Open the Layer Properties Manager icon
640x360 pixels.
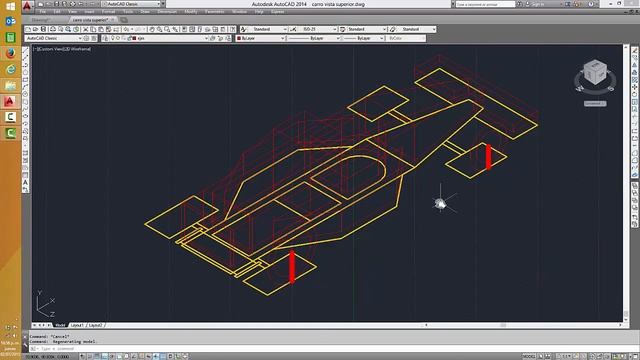coord(105,38)
